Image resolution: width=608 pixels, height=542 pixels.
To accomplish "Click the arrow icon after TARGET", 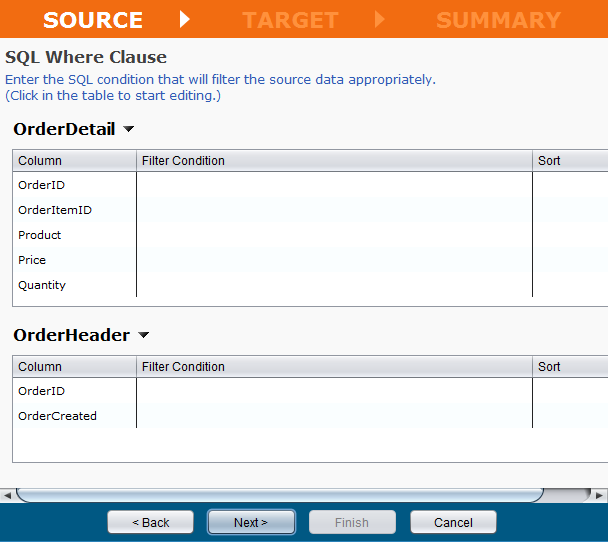I will tap(380, 20).
